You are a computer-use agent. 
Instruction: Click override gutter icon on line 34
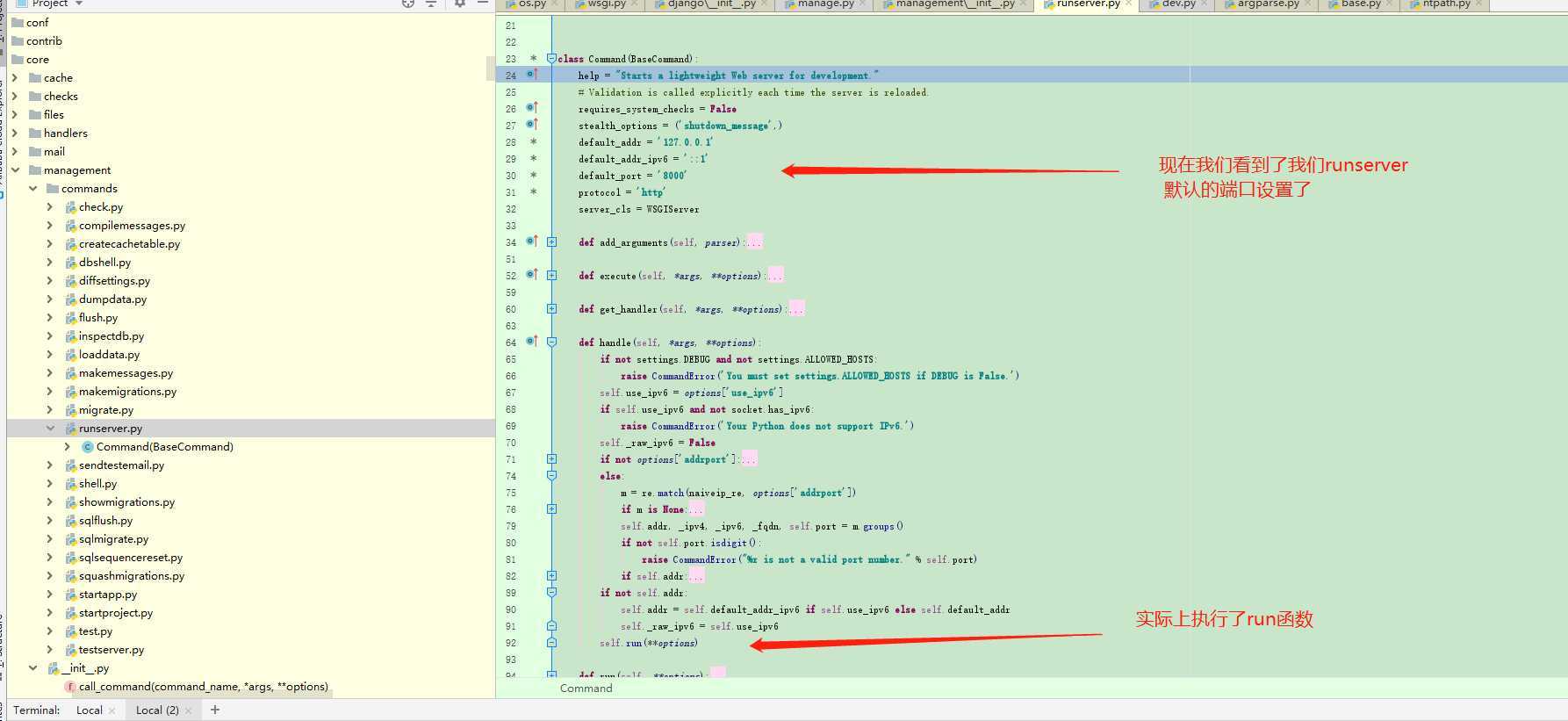[x=532, y=242]
